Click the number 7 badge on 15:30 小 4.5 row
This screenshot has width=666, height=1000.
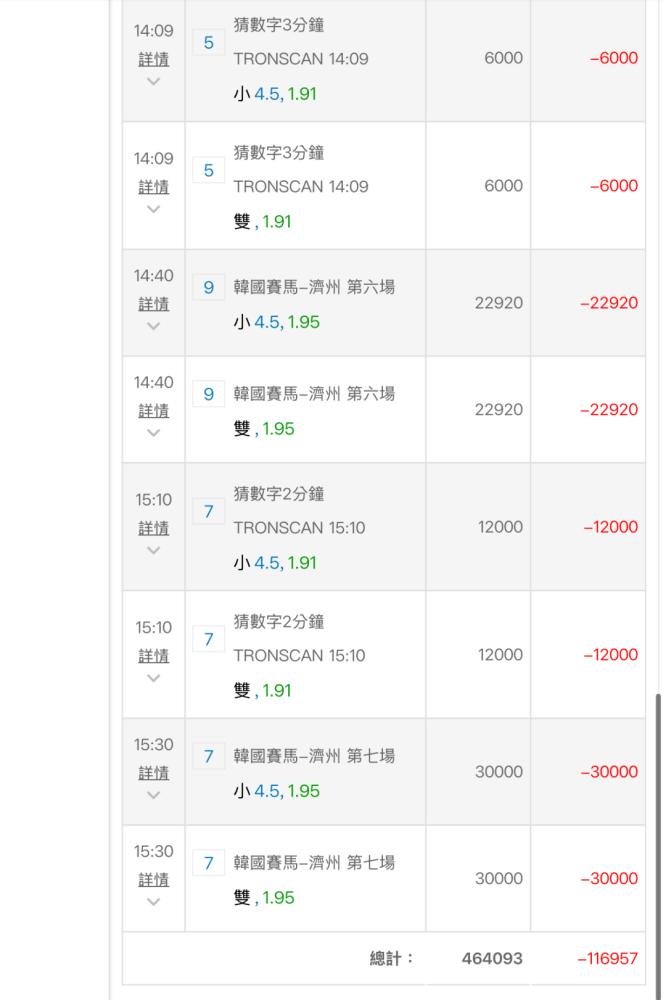tap(209, 756)
